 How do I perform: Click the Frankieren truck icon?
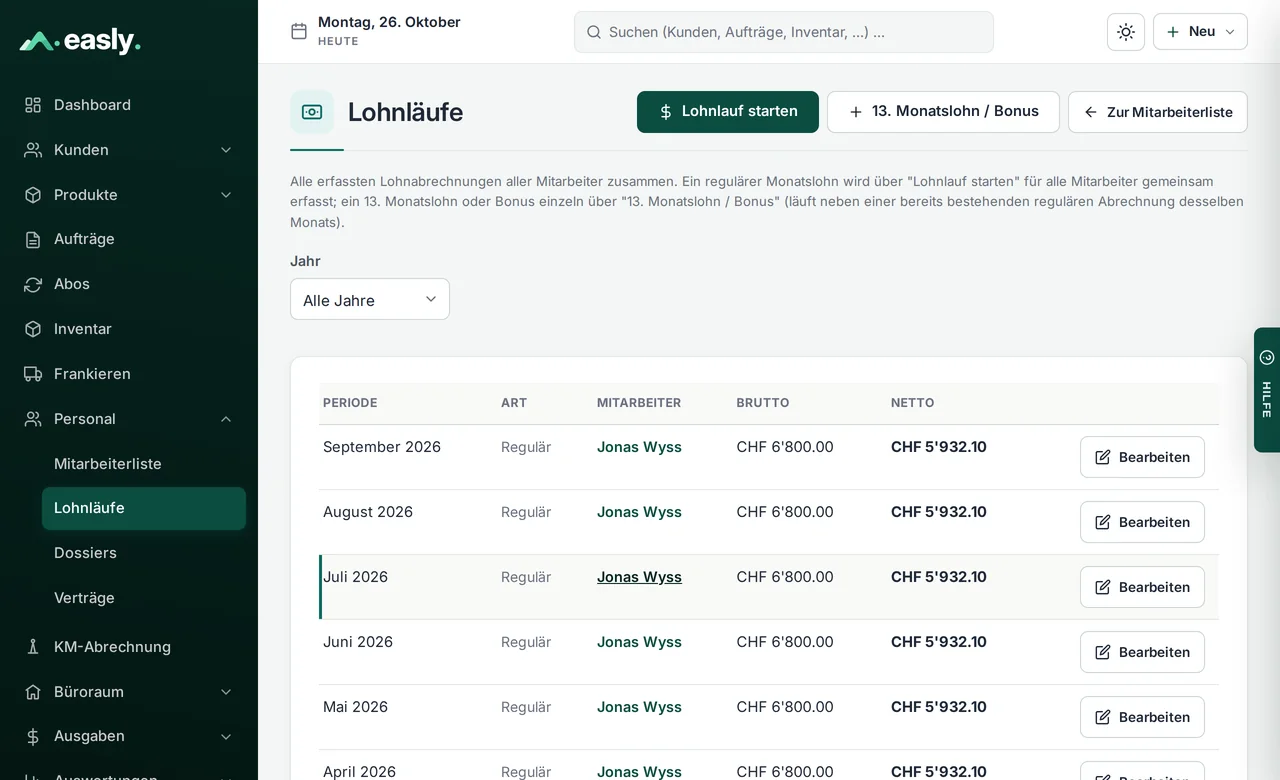pyautogui.click(x=33, y=374)
